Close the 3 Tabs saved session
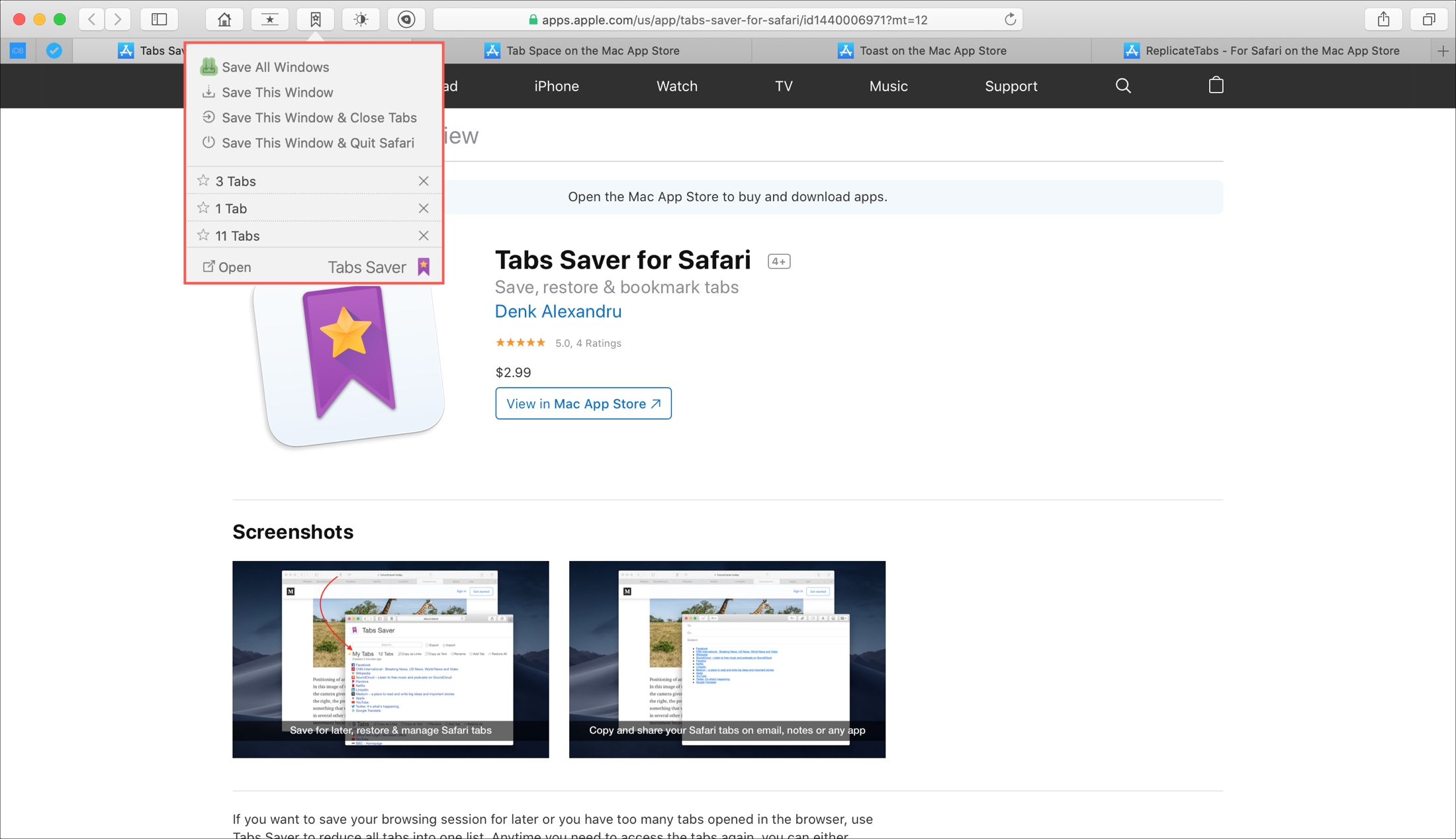 [424, 181]
